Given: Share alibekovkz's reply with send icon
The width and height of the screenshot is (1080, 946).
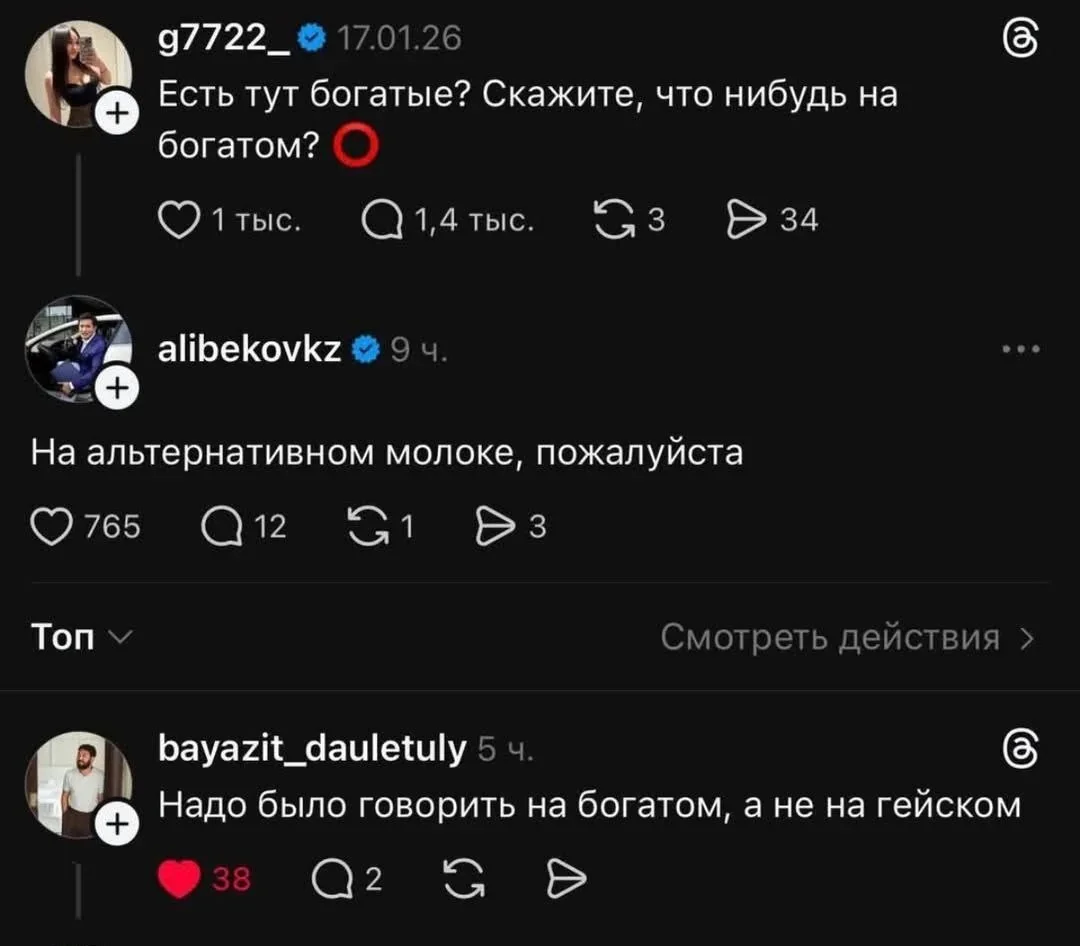Looking at the screenshot, I should 493,526.
